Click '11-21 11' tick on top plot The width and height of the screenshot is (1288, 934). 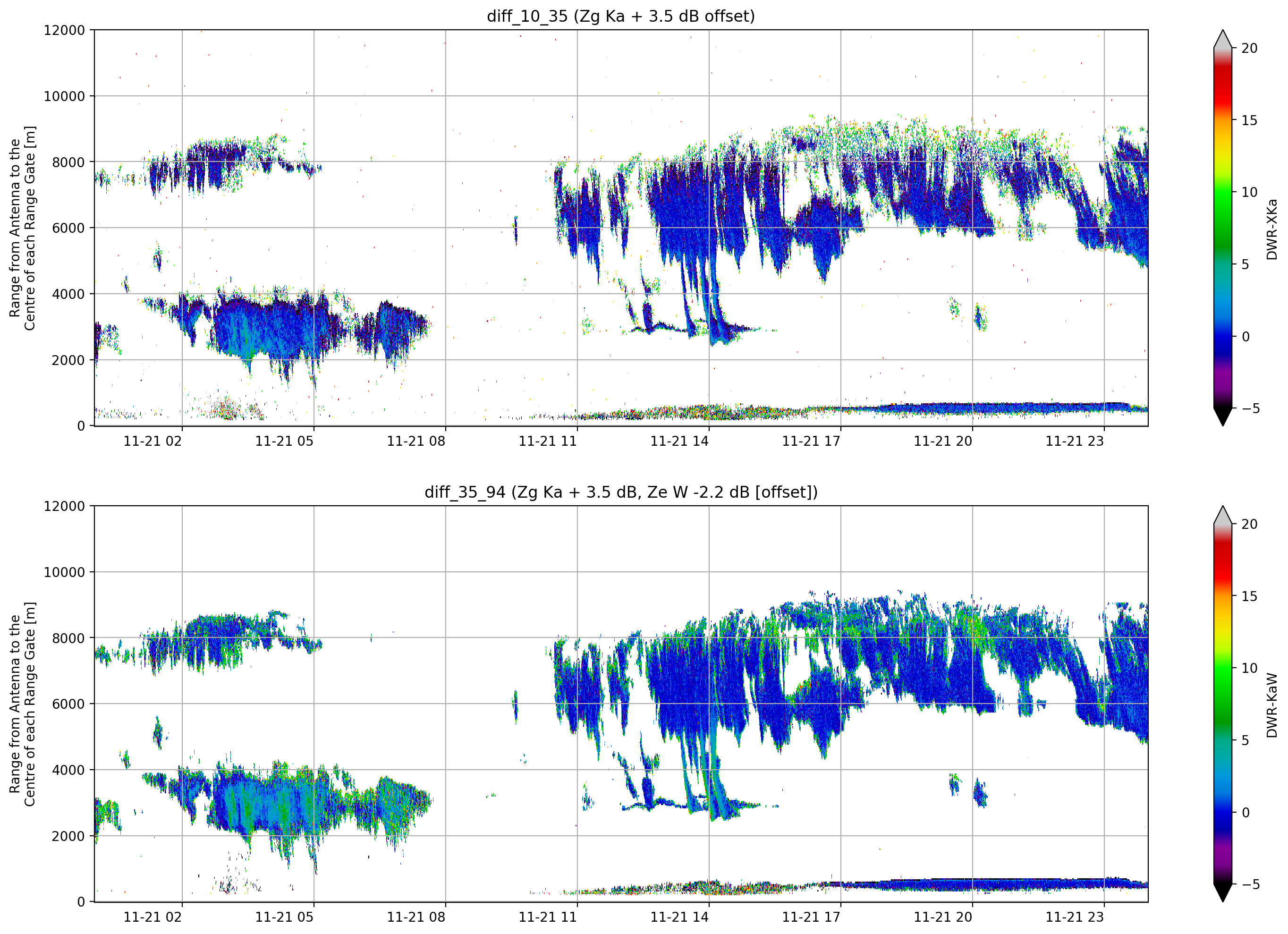[548, 441]
